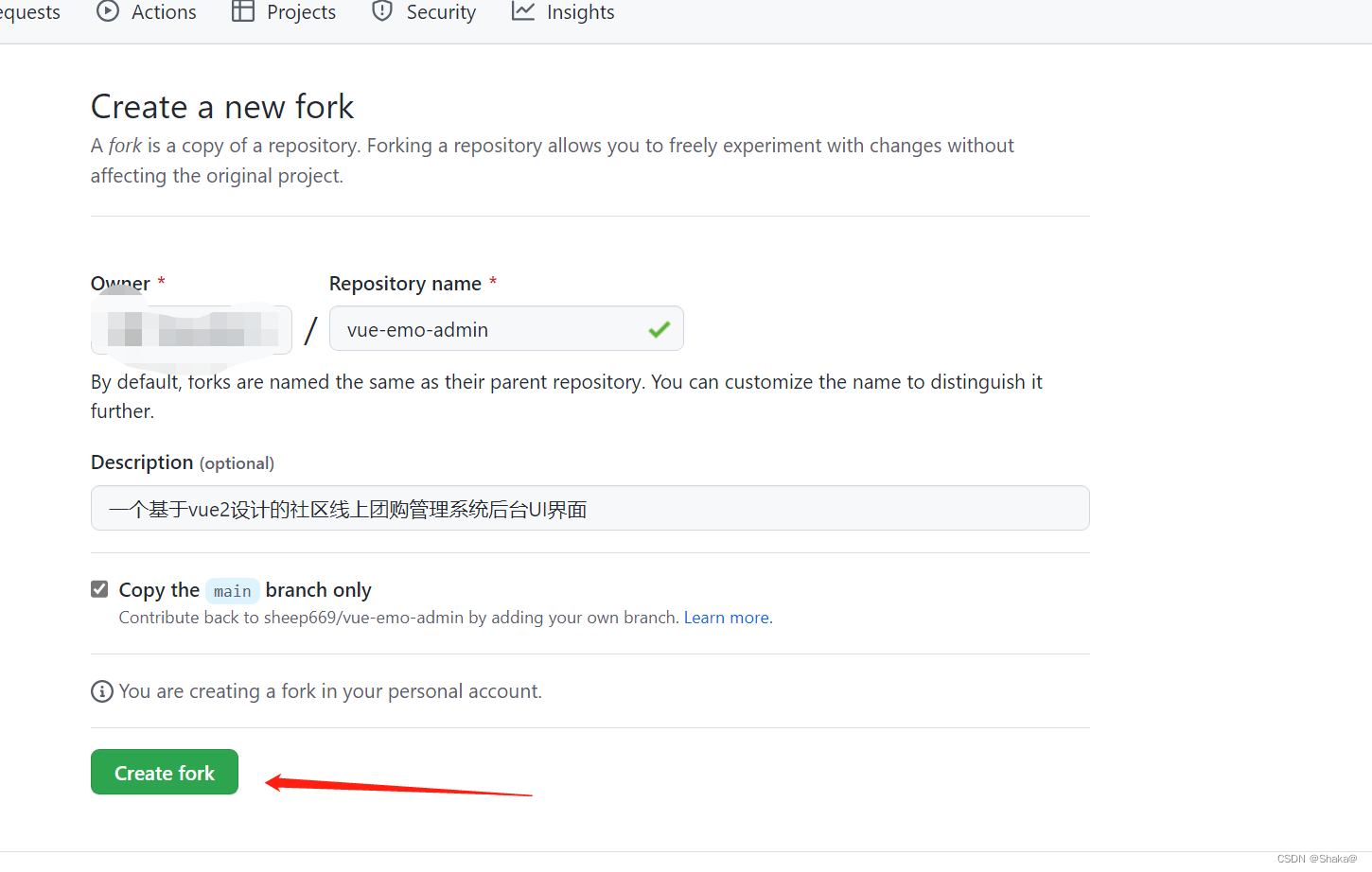The width and height of the screenshot is (1372, 872).
Task: Click the Insights graph icon
Action: click(x=523, y=11)
